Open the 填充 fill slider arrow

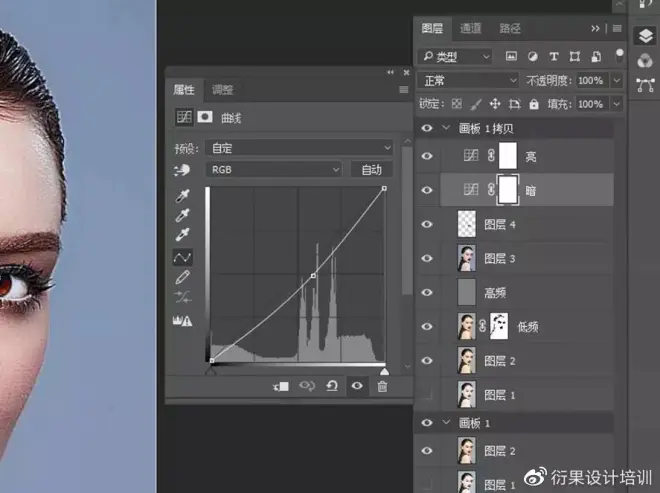pyautogui.click(x=617, y=104)
